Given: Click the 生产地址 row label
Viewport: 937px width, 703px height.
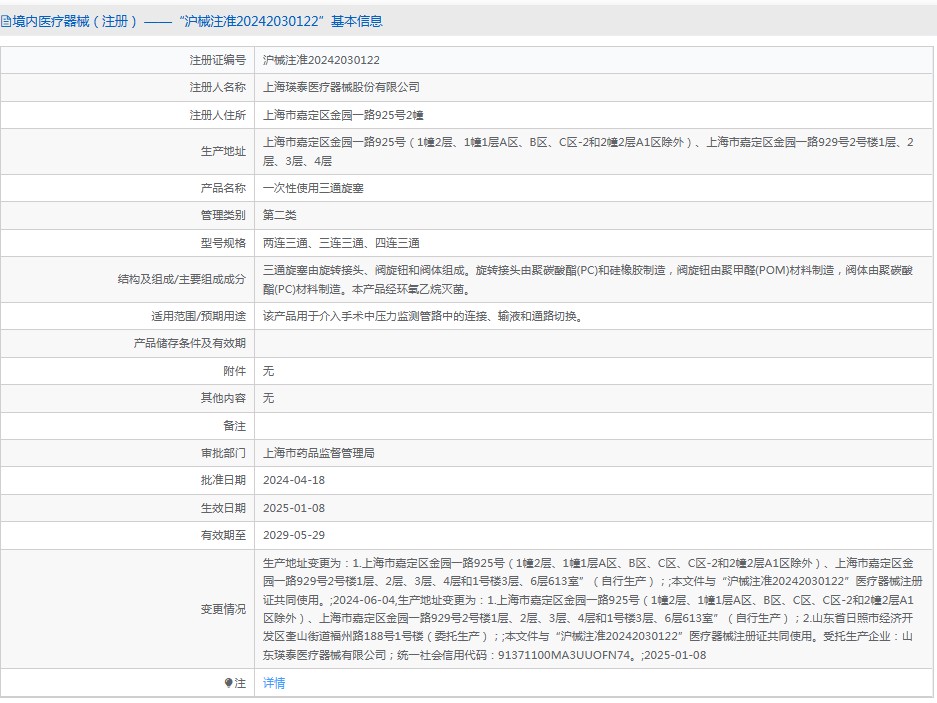Looking at the screenshot, I should click(222, 151).
